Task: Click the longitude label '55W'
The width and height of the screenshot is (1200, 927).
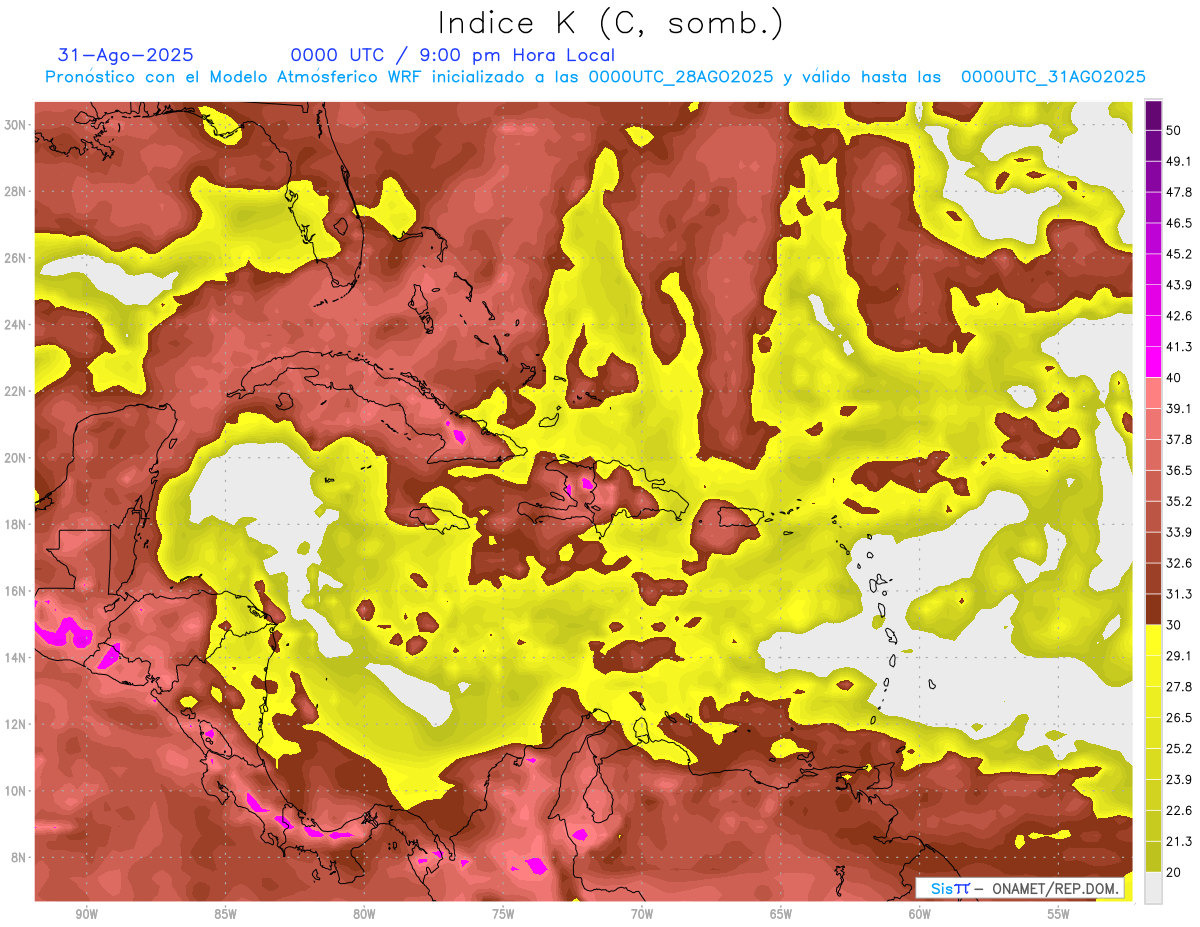Action: [1059, 914]
